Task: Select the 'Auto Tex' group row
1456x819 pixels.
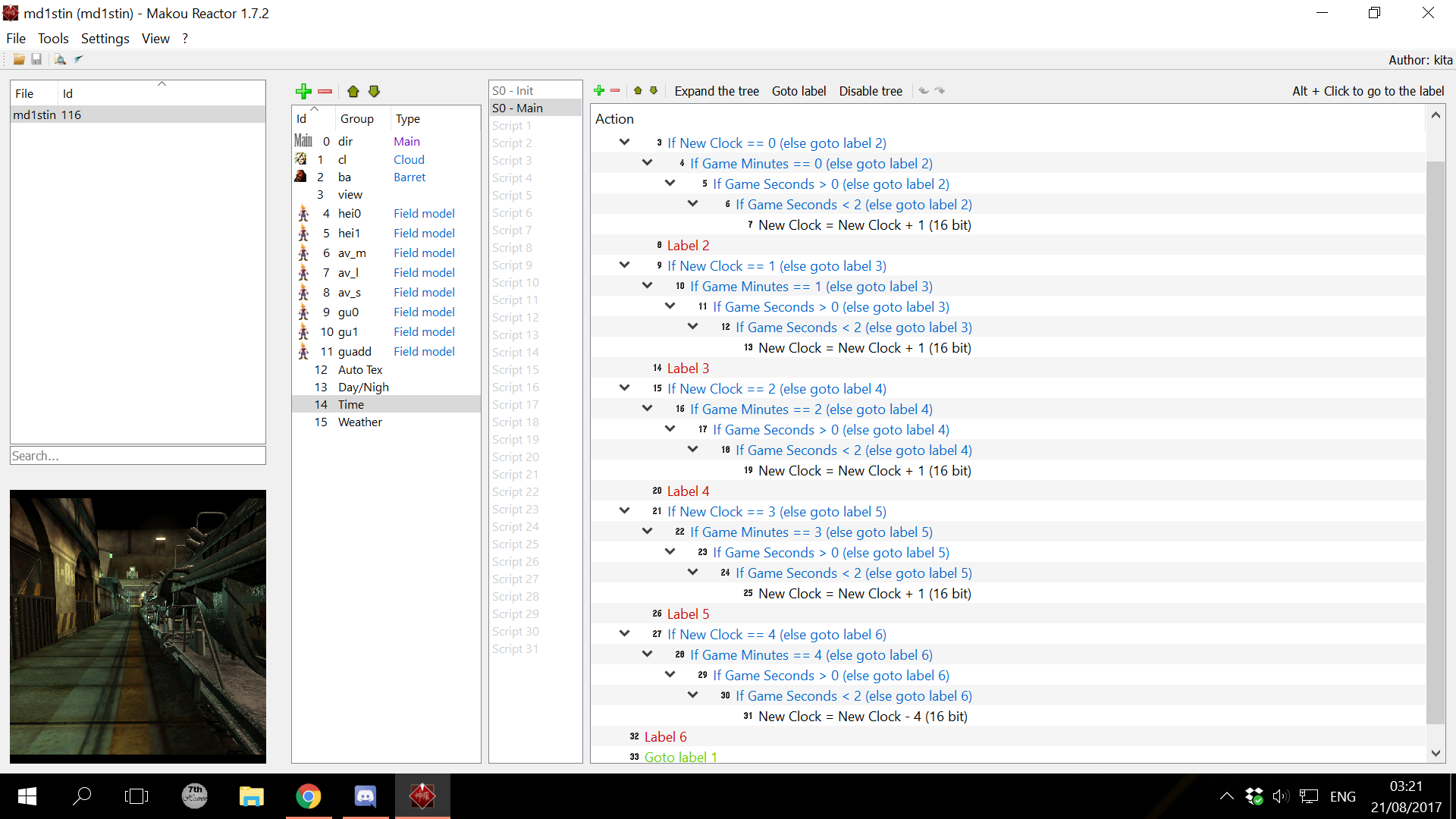Action: pos(386,369)
